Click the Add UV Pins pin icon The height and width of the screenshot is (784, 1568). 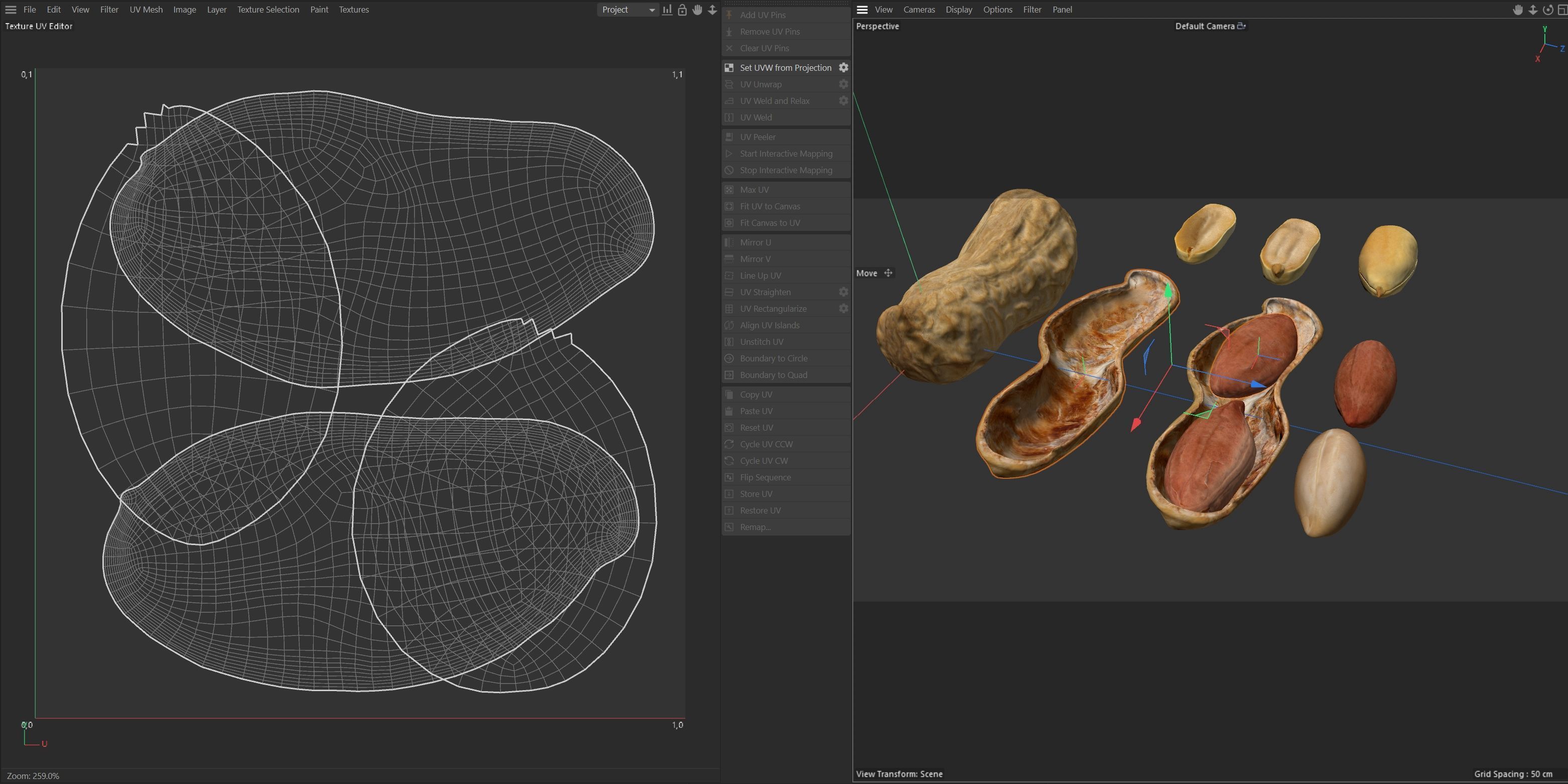729,15
